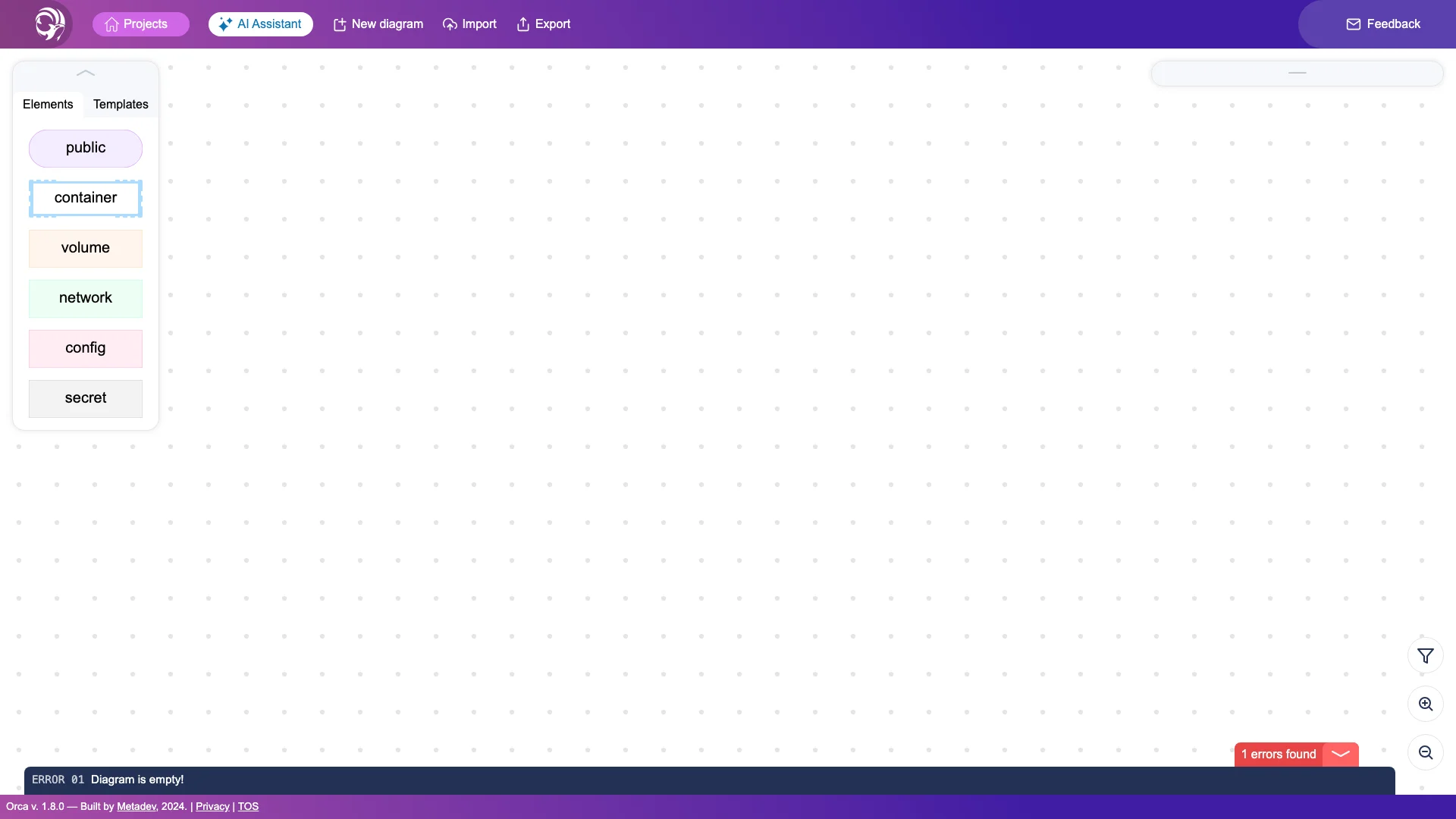Click the TOS link in footer
1456x819 pixels.
pyautogui.click(x=248, y=806)
